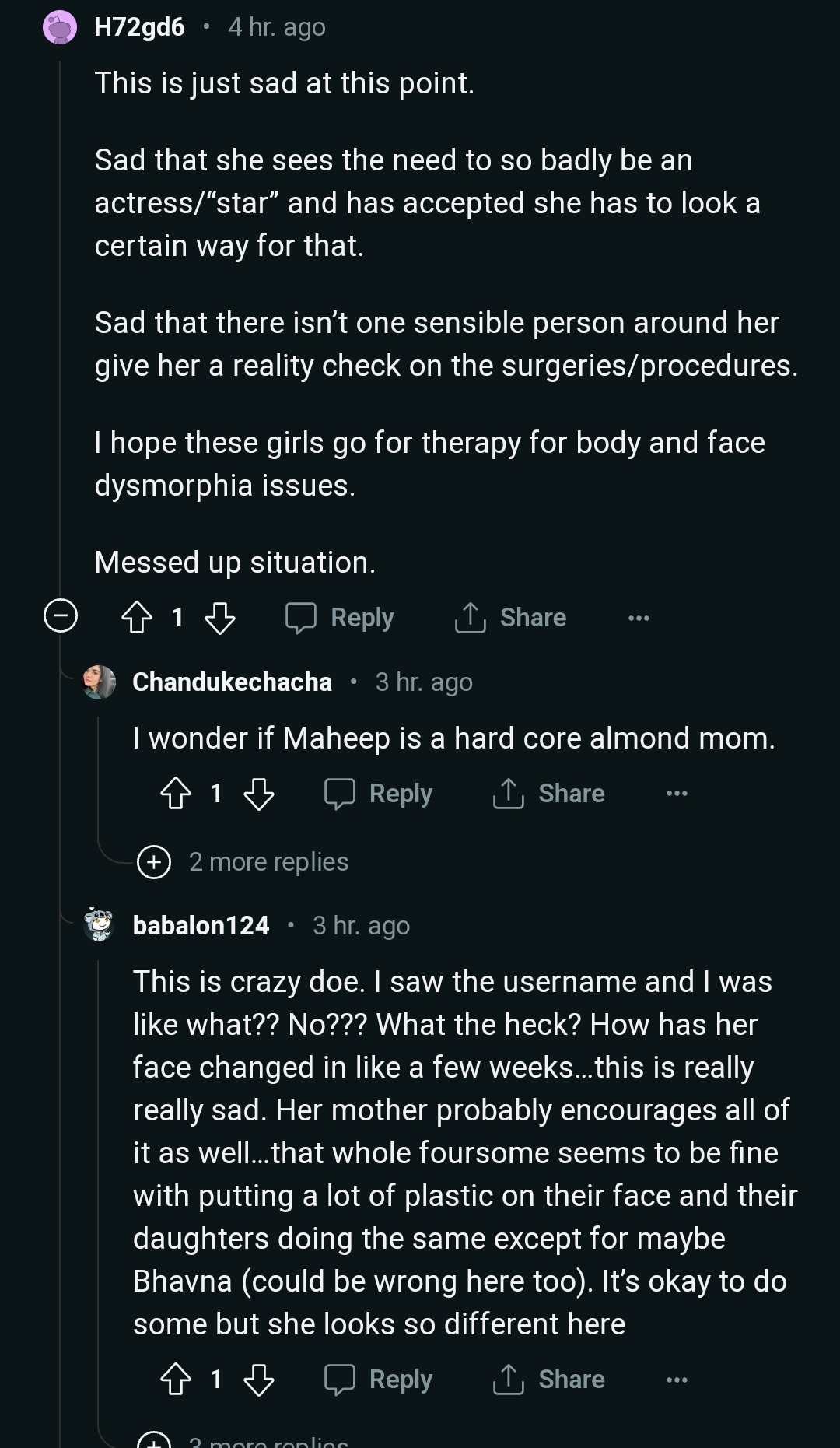Reply to H72gd6's comment

340,618
